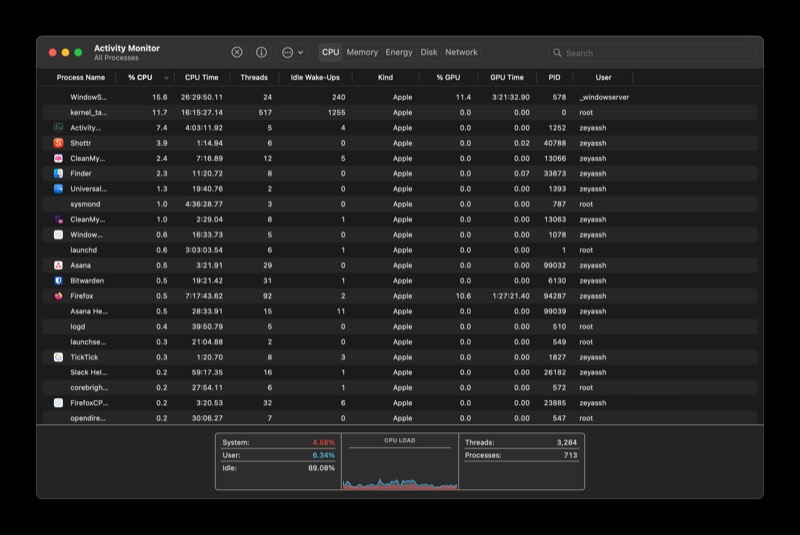Click the User 6.34% value

323,455
